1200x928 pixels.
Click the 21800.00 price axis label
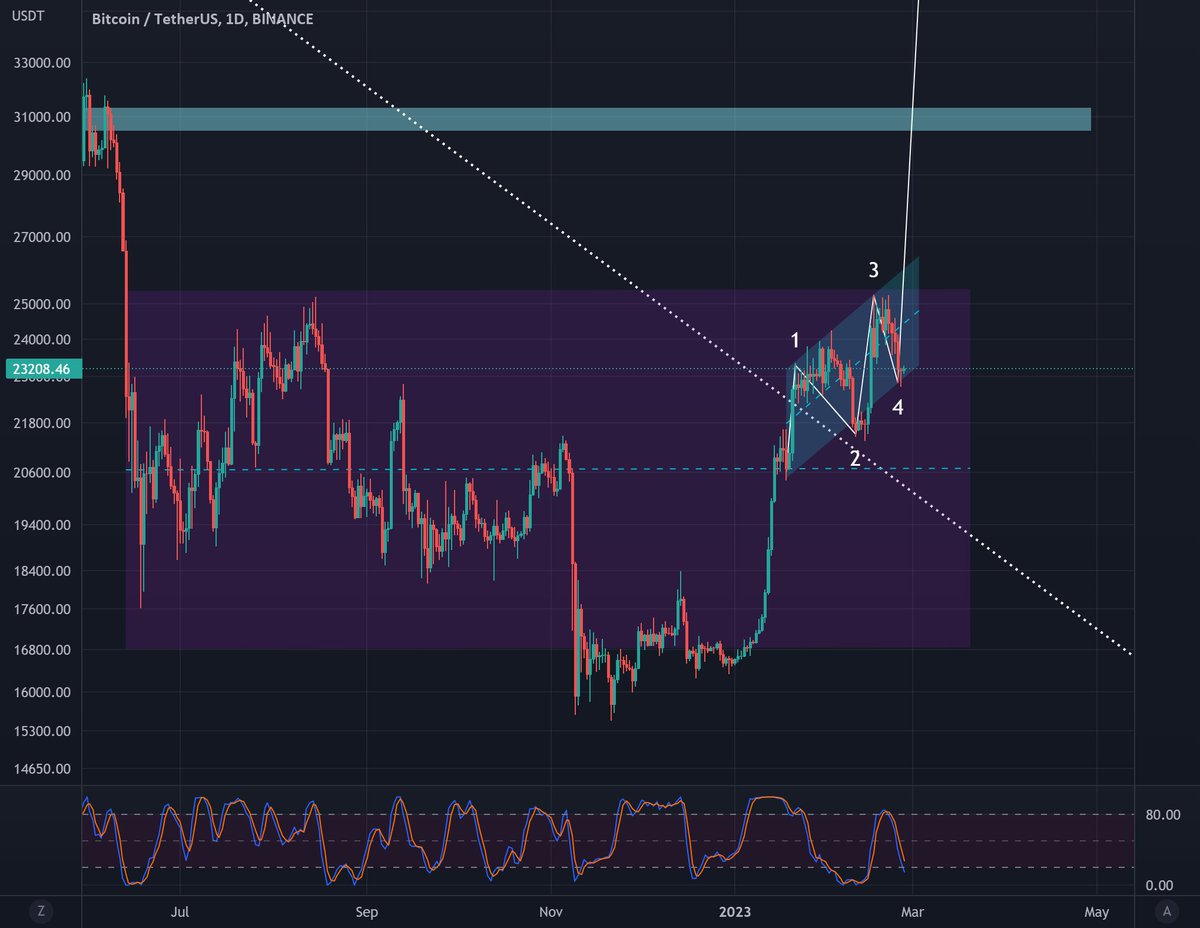(x=43, y=423)
